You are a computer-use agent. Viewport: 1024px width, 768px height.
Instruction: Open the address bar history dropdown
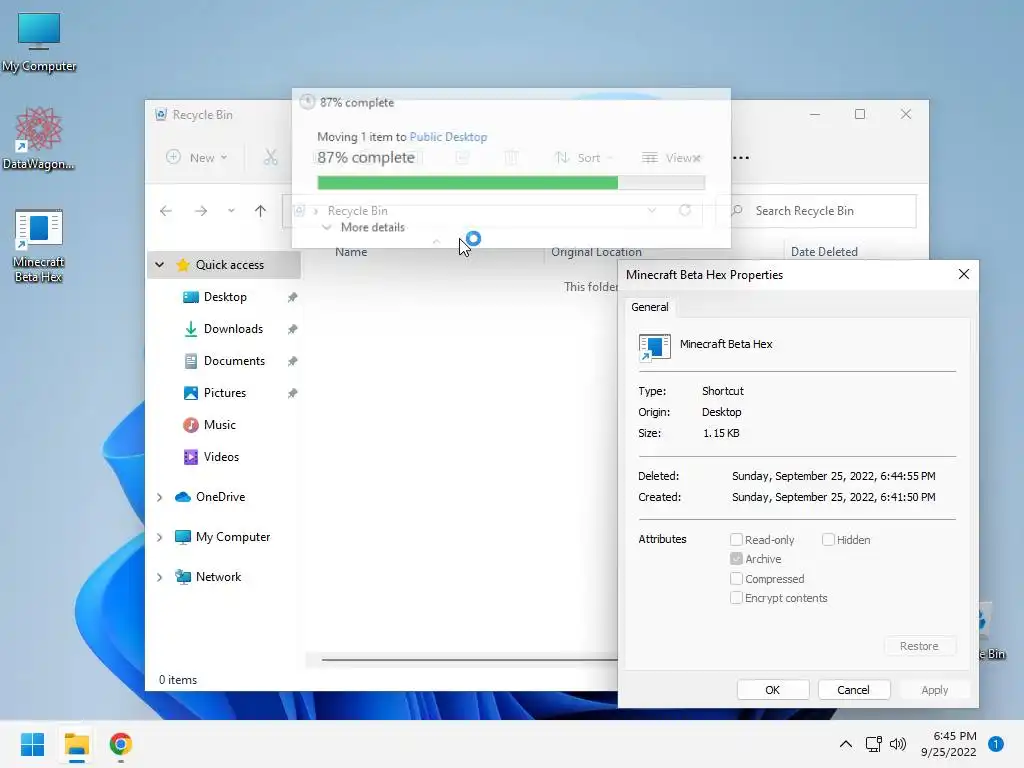click(652, 210)
